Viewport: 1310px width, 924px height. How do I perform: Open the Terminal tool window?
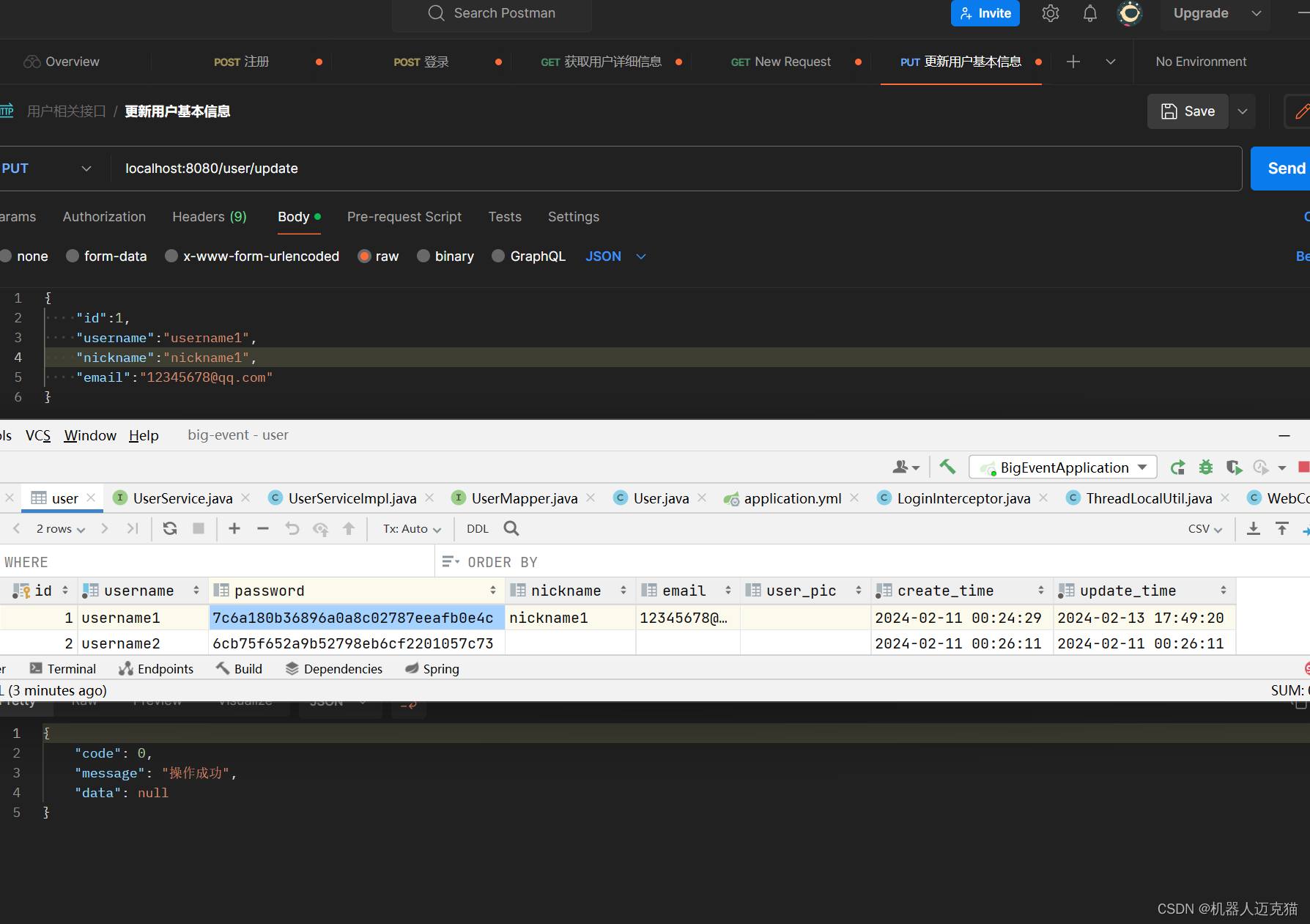(x=63, y=669)
